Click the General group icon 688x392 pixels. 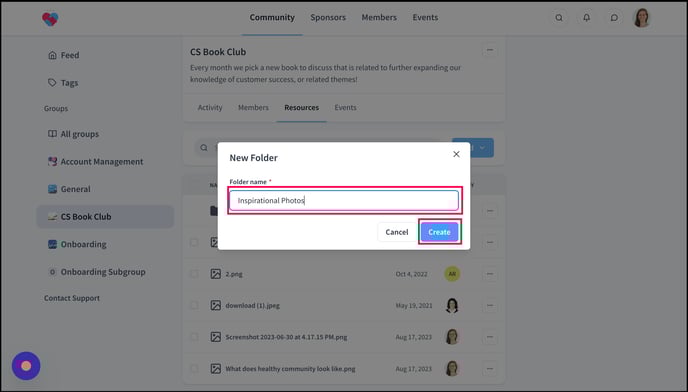coord(52,189)
